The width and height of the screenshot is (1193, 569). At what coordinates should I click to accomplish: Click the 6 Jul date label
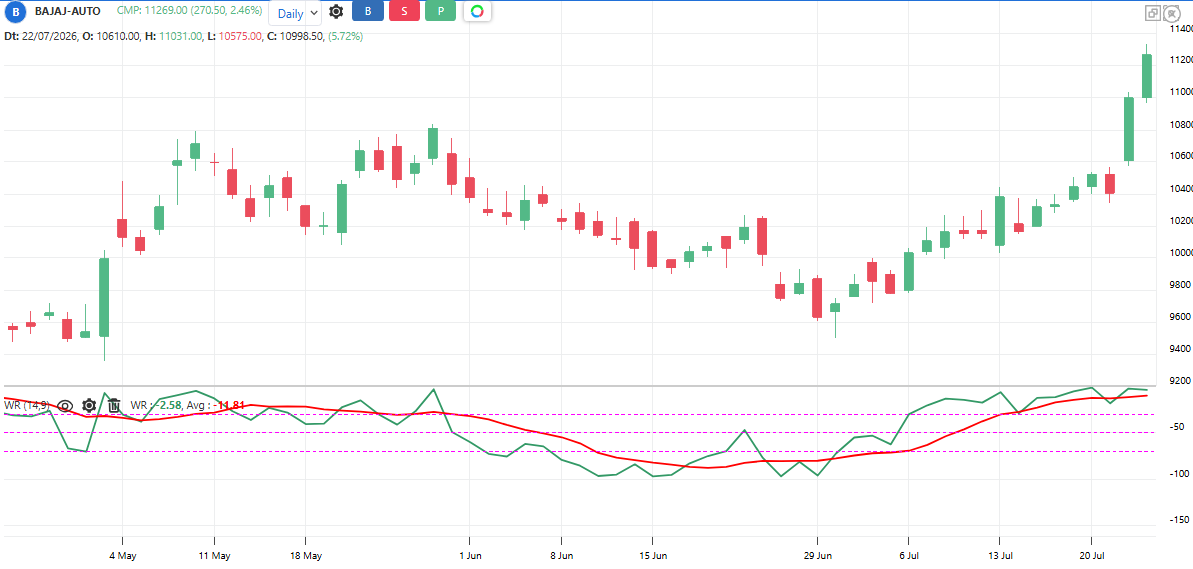click(x=908, y=555)
